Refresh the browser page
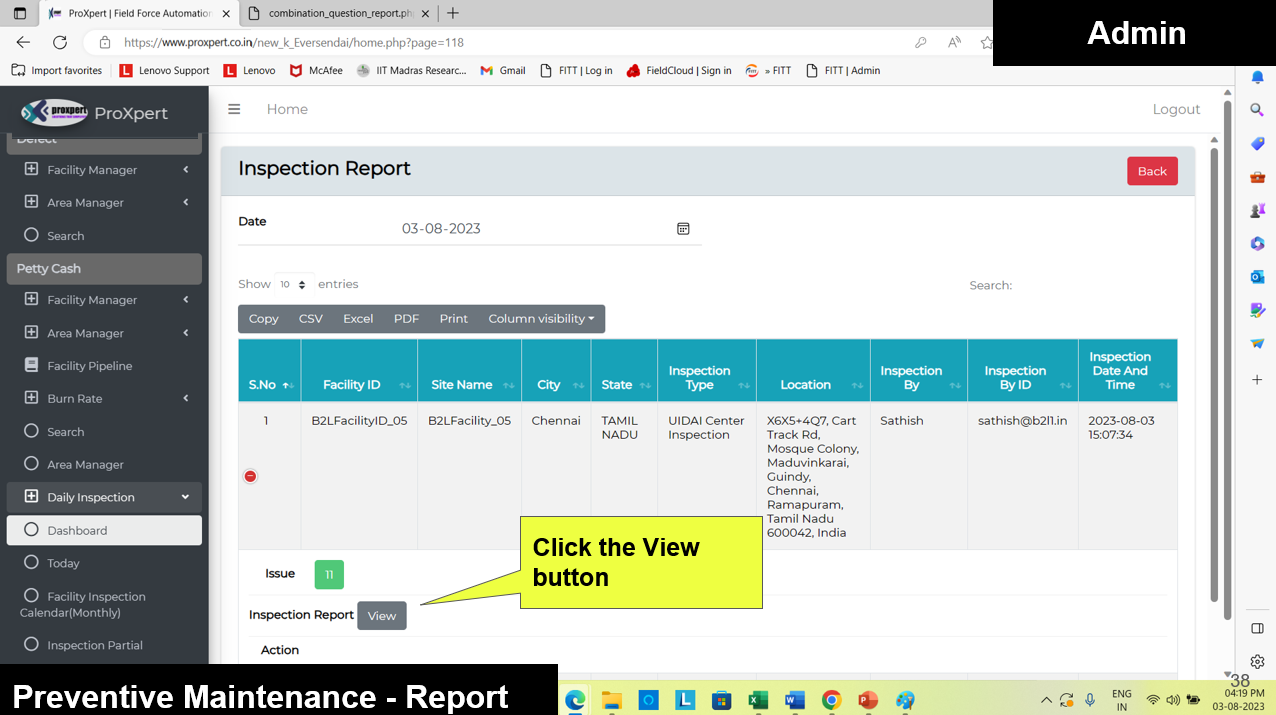1276x715 pixels. click(x=60, y=43)
